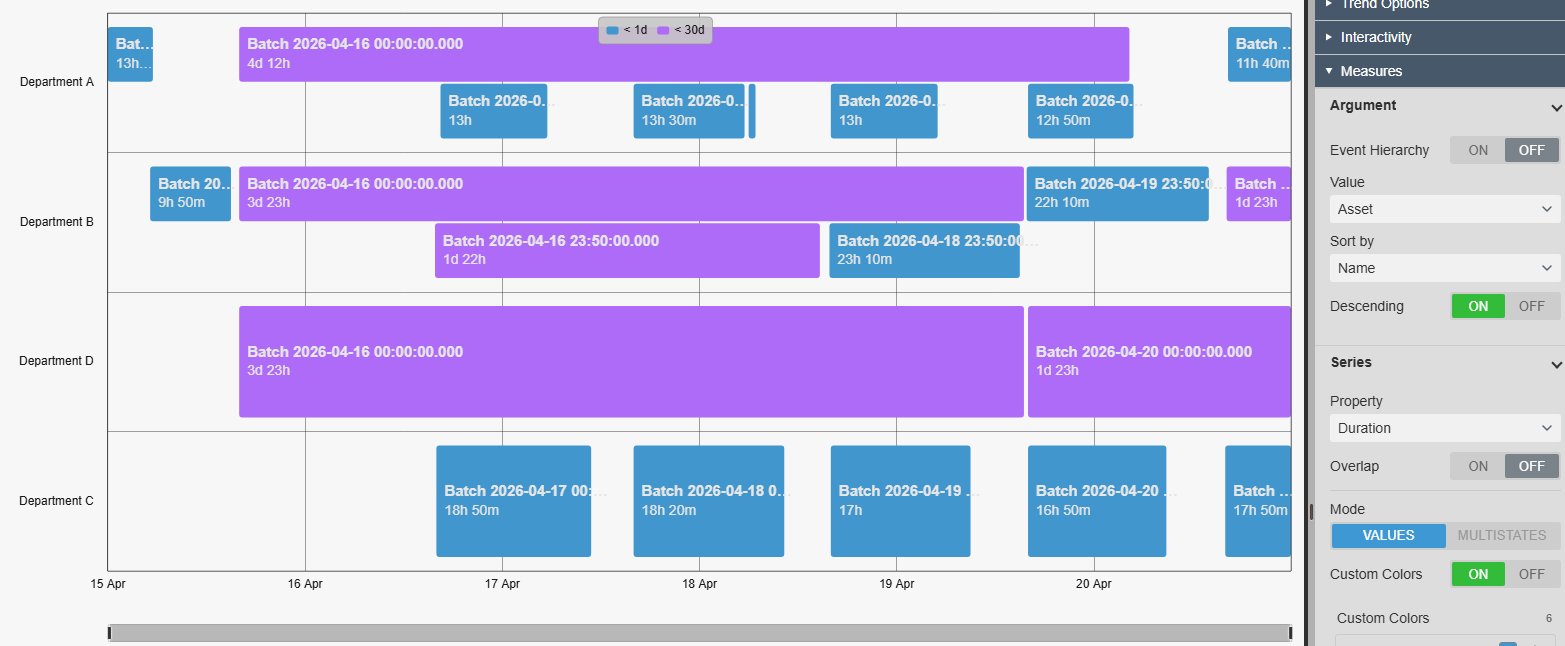The height and width of the screenshot is (646, 1565).
Task: Click the blue '< 1d' legend entry
Action: coord(627,30)
